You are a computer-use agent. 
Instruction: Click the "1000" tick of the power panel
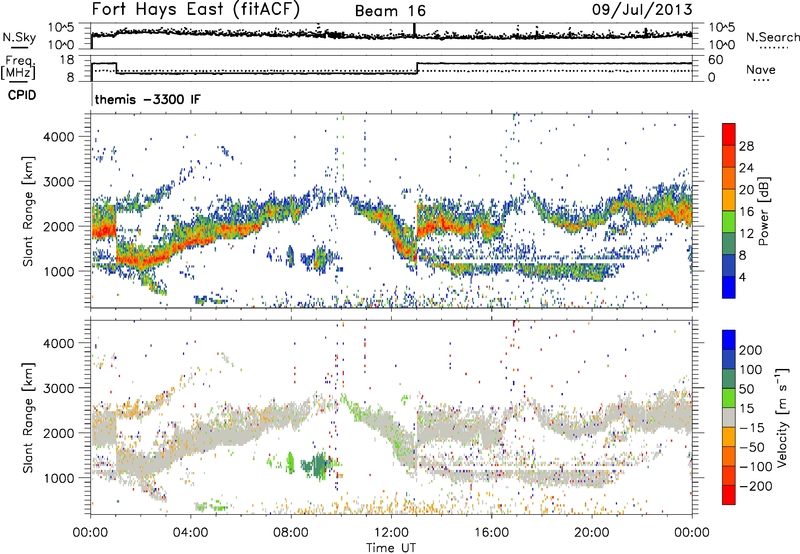(x=58, y=271)
